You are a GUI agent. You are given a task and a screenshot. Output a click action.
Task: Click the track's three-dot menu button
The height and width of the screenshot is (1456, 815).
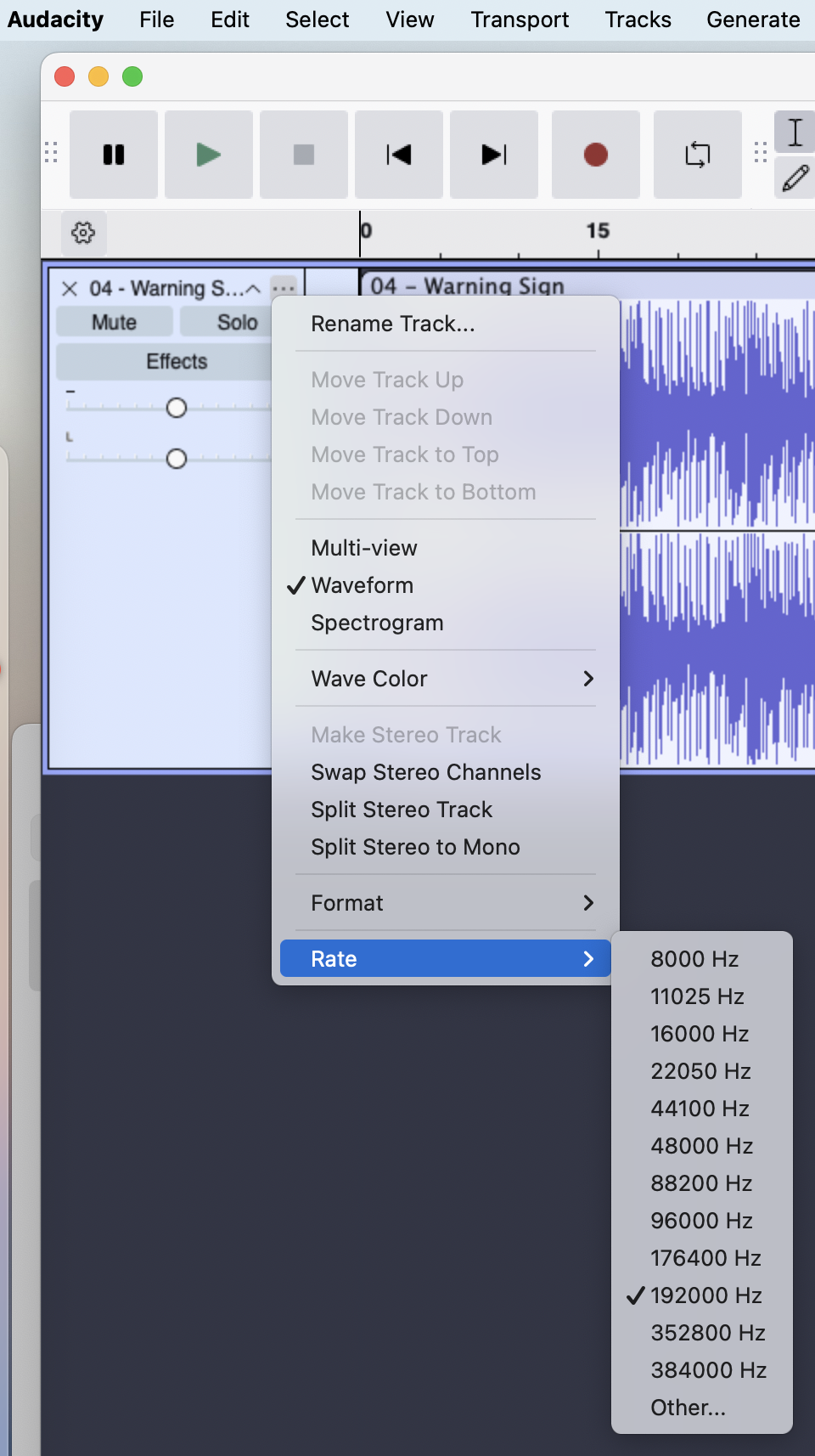coord(284,289)
